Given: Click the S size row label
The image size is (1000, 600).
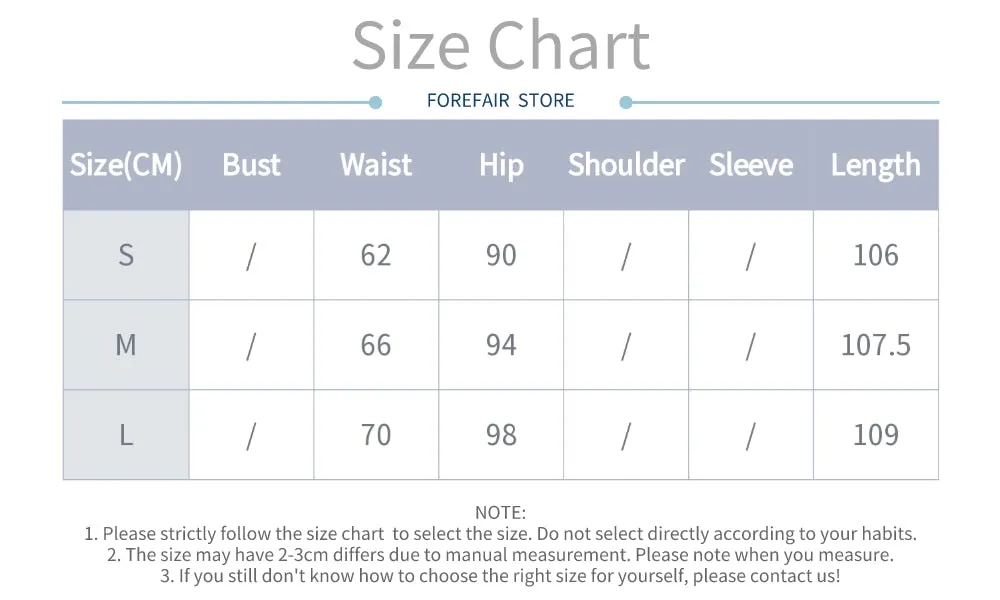Looking at the screenshot, I should (126, 255).
